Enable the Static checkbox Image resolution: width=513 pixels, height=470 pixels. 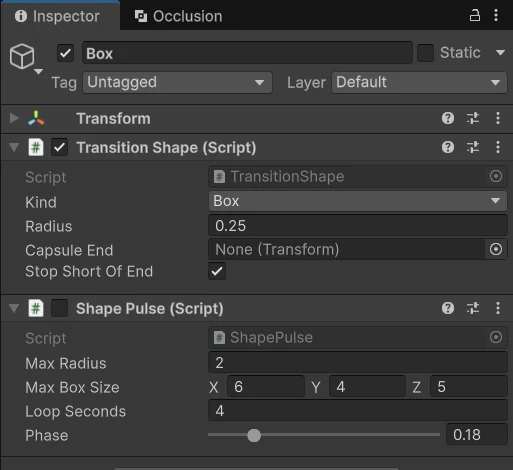click(x=425, y=53)
